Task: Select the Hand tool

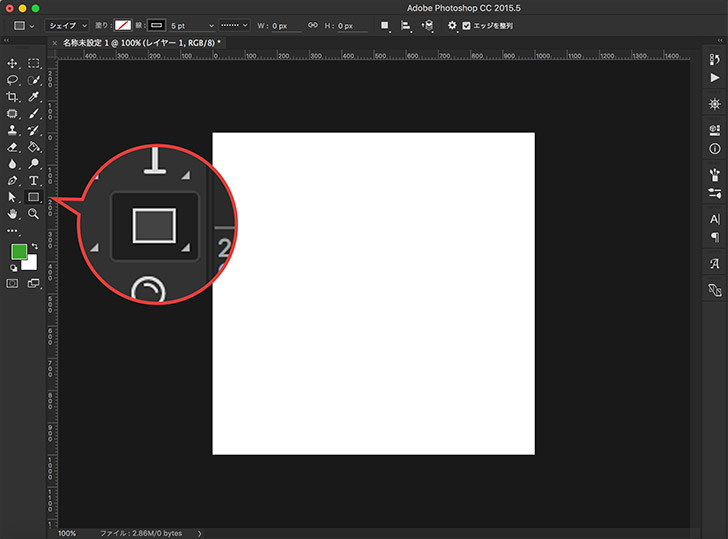Action: click(12, 214)
